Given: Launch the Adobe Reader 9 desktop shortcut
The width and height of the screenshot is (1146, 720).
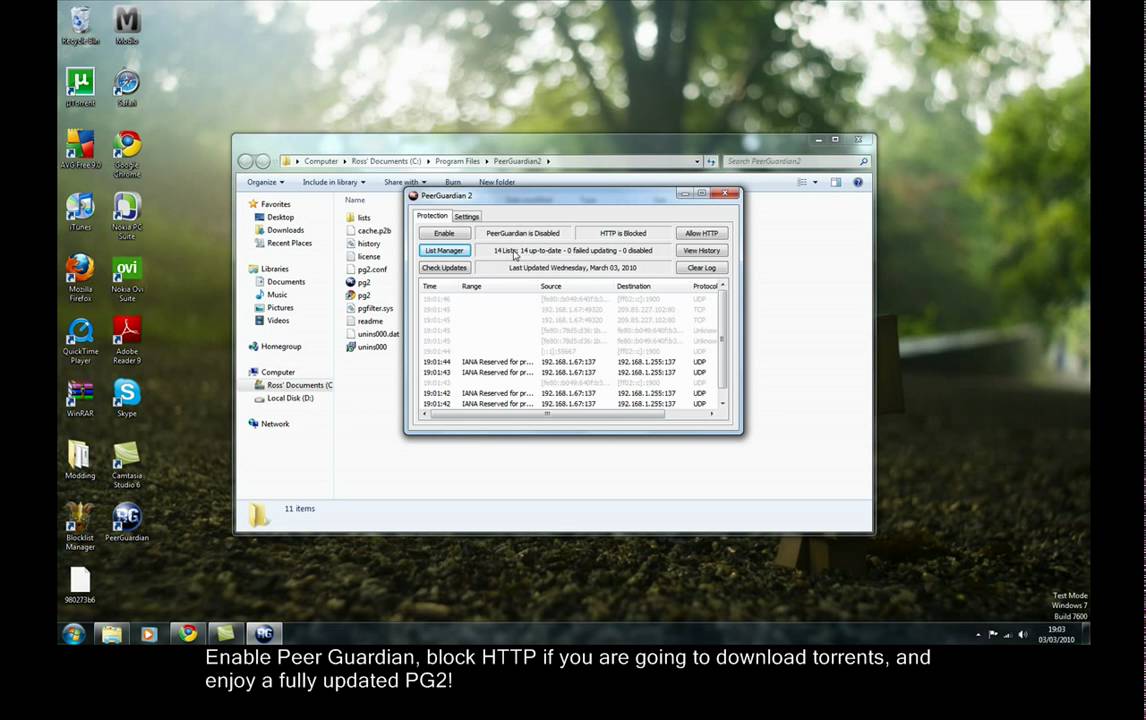Looking at the screenshot, I should click(126, 341).
